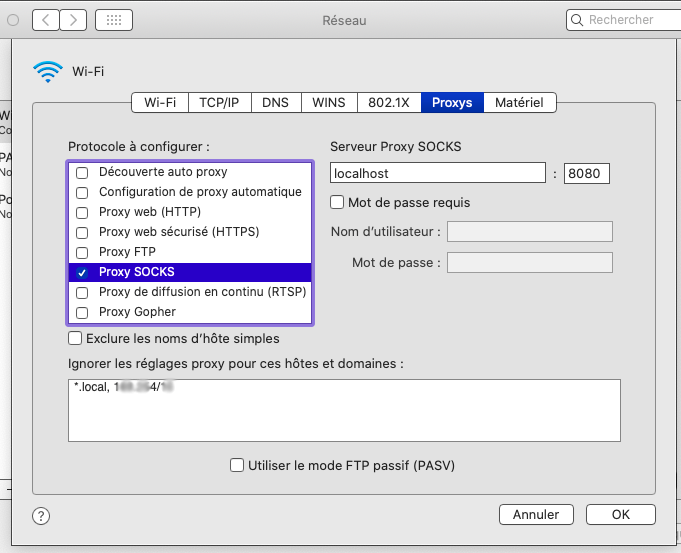
Task: Click the search magnifier icon
Action: 578,20
